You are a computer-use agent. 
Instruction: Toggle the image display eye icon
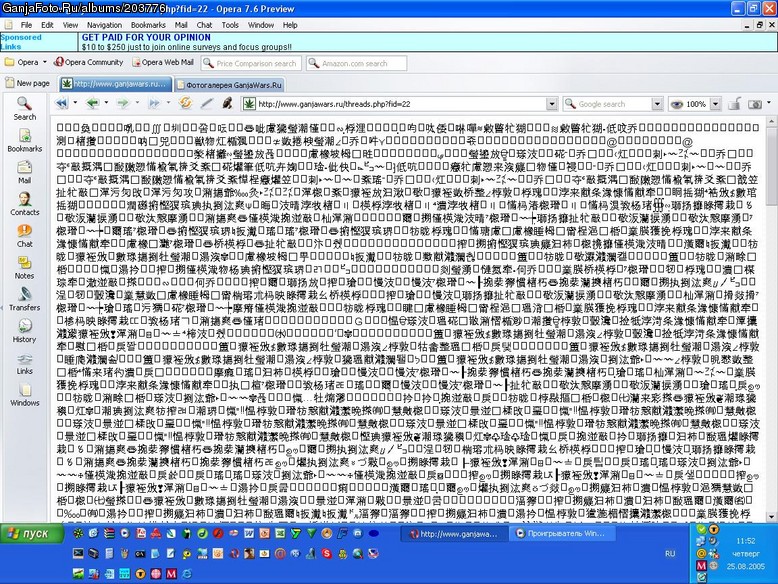point(676,104)
